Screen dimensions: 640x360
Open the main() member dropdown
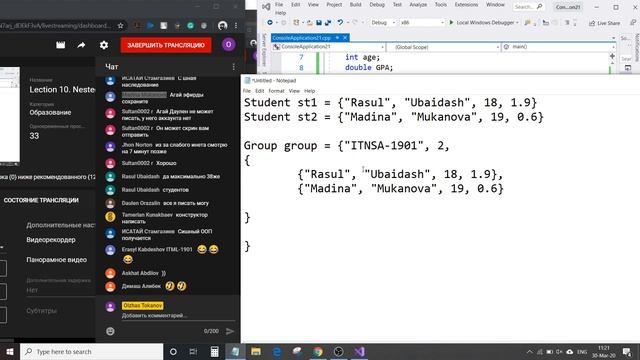click(x=558, y=47)
